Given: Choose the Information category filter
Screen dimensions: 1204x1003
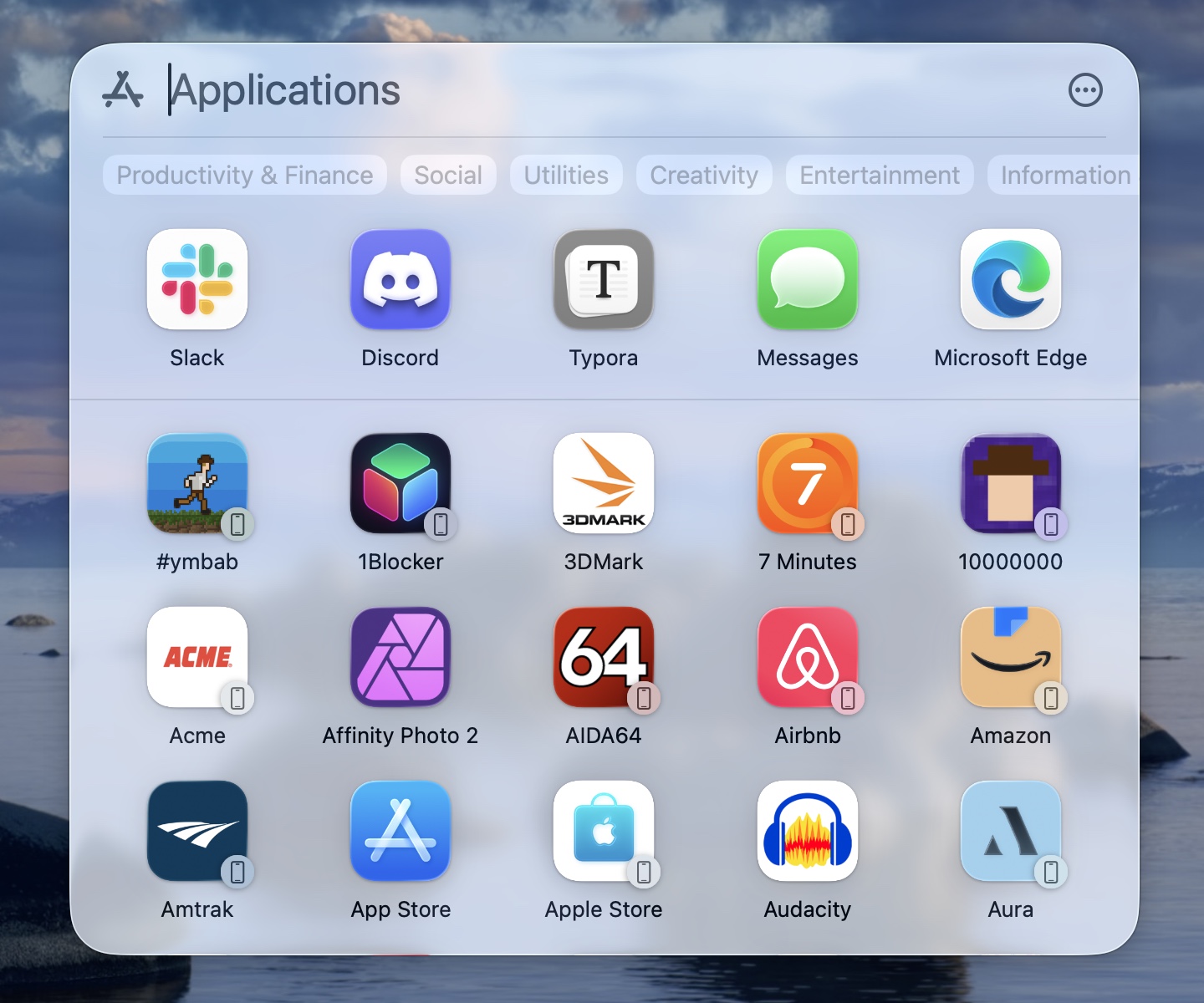Looking at the screenshot, I should (x=1064, y=175).
